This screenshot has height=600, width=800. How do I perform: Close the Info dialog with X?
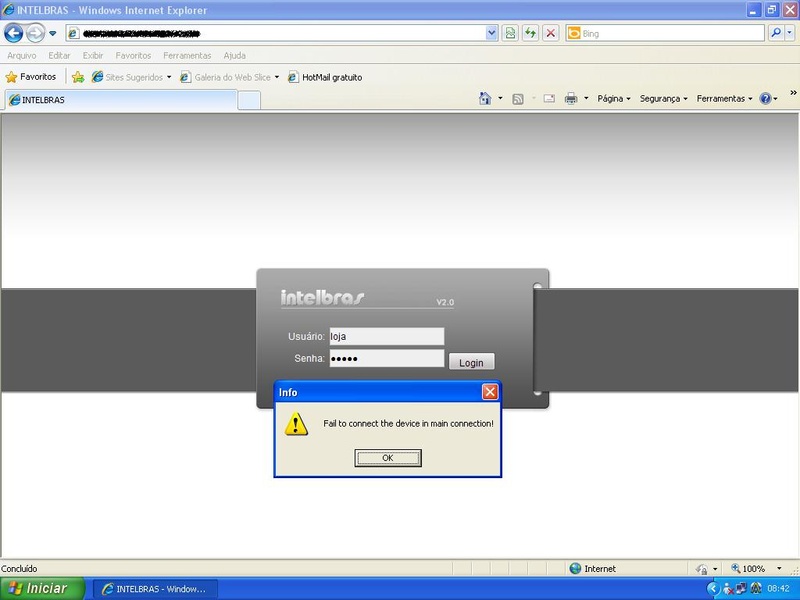point(490,392)
